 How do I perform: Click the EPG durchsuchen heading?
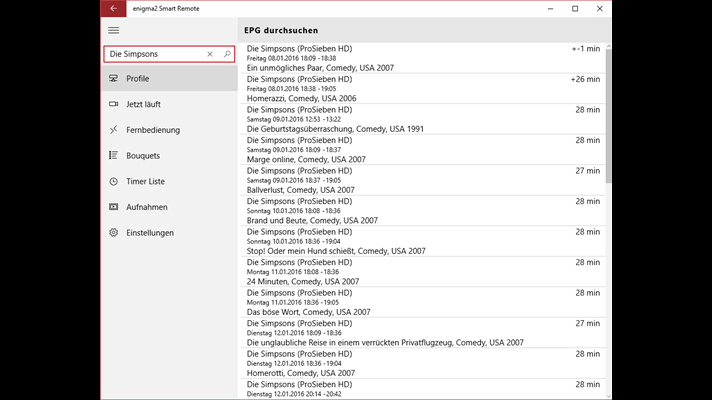coord(281,30)
